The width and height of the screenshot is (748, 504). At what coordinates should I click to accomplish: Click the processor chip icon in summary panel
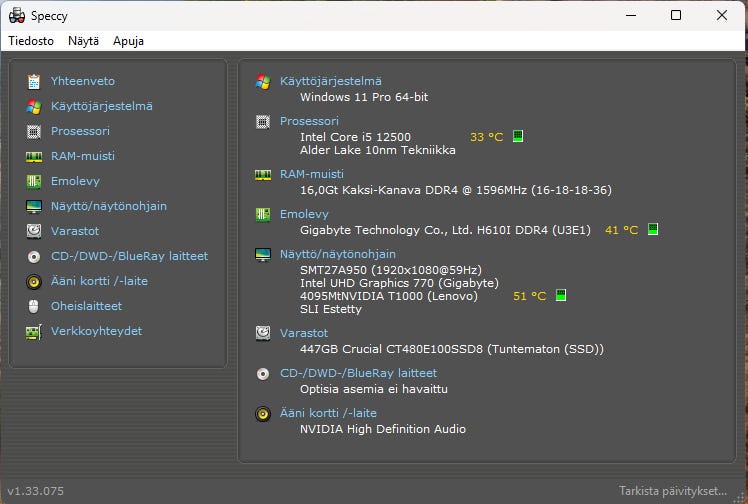263,122
